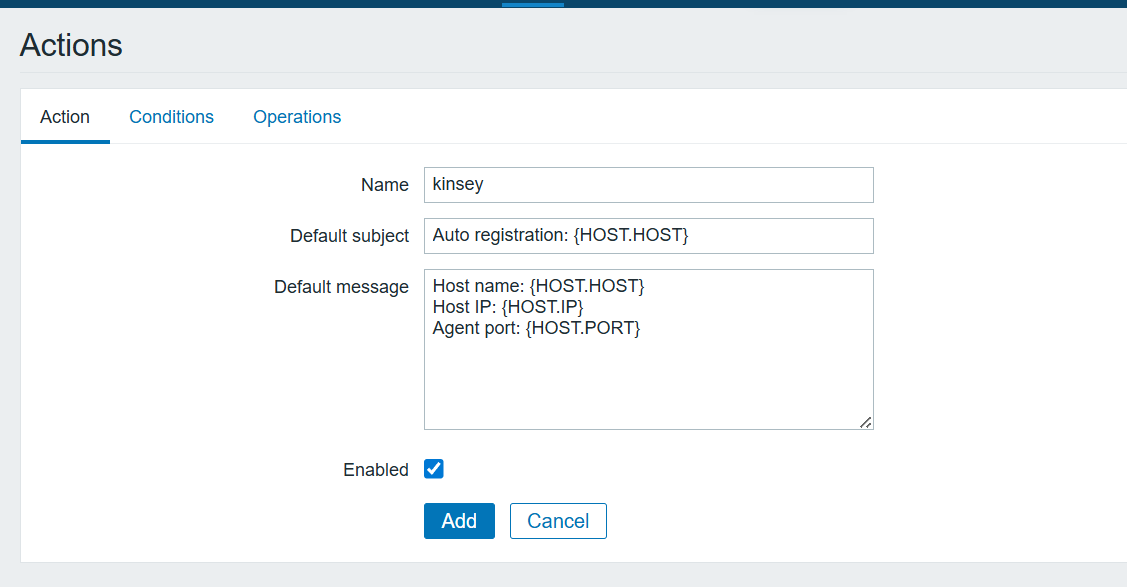This screenshot has height=587, width=1127.
Task: Click the 'Actions' page heading
Action: (71, 45)
